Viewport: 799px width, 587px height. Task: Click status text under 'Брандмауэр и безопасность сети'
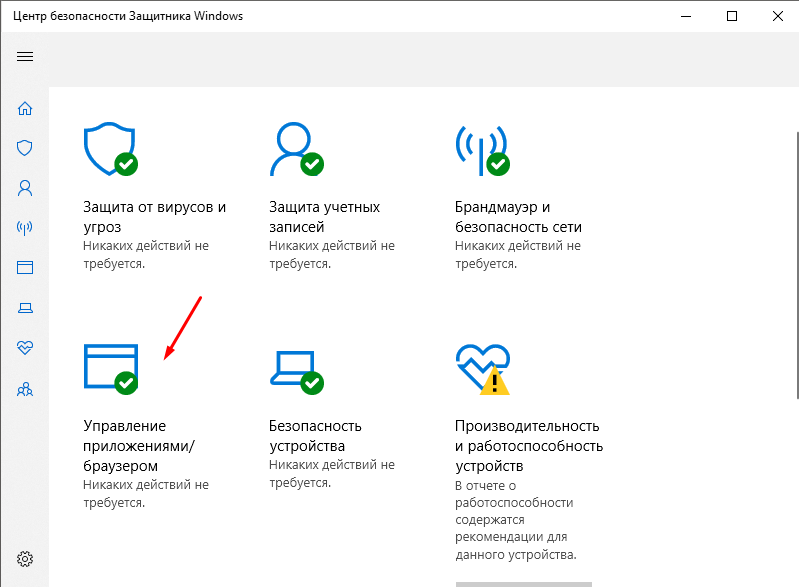518,255
